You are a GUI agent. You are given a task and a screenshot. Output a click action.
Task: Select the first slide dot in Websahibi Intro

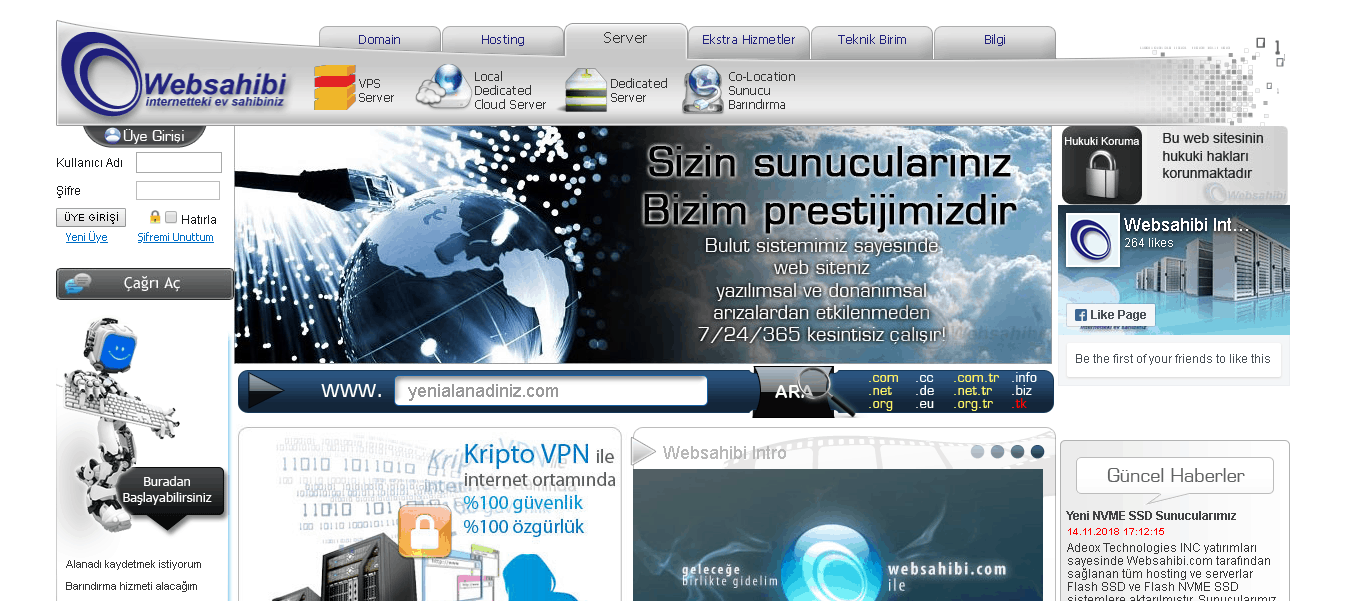point(977,452)
